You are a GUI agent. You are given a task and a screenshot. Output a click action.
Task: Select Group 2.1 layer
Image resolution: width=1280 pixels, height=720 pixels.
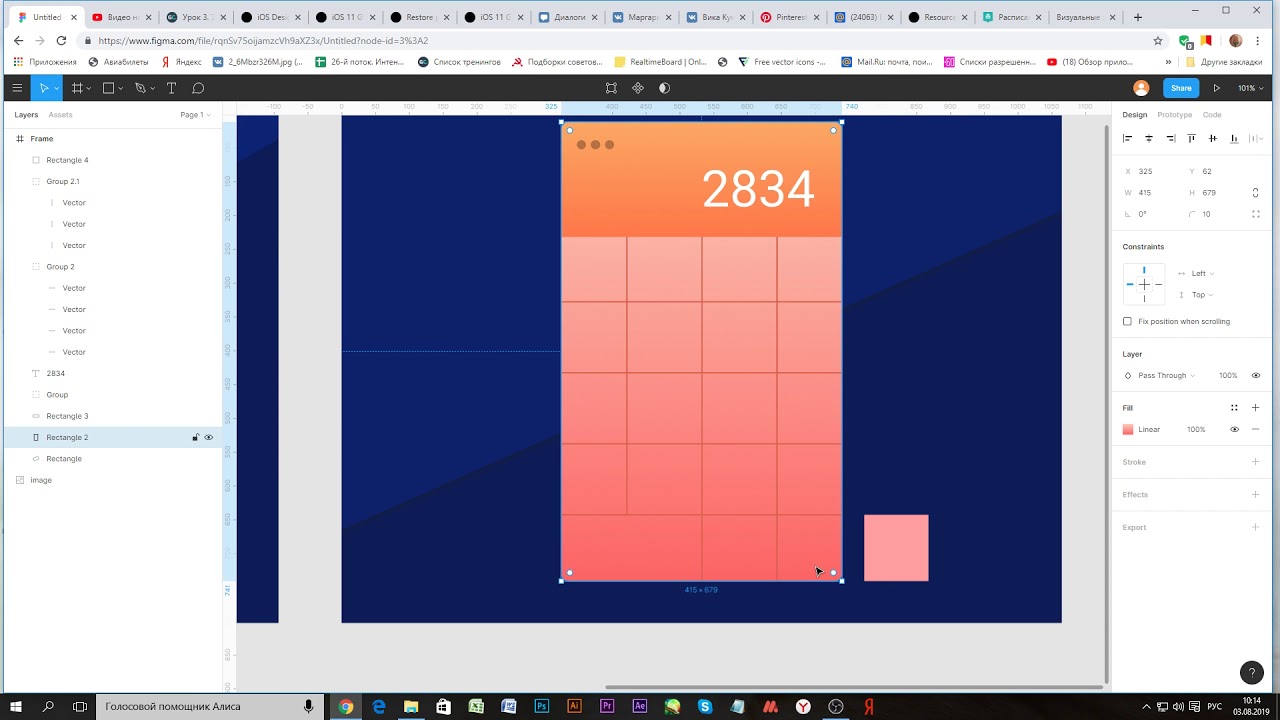tap(63, 181)
